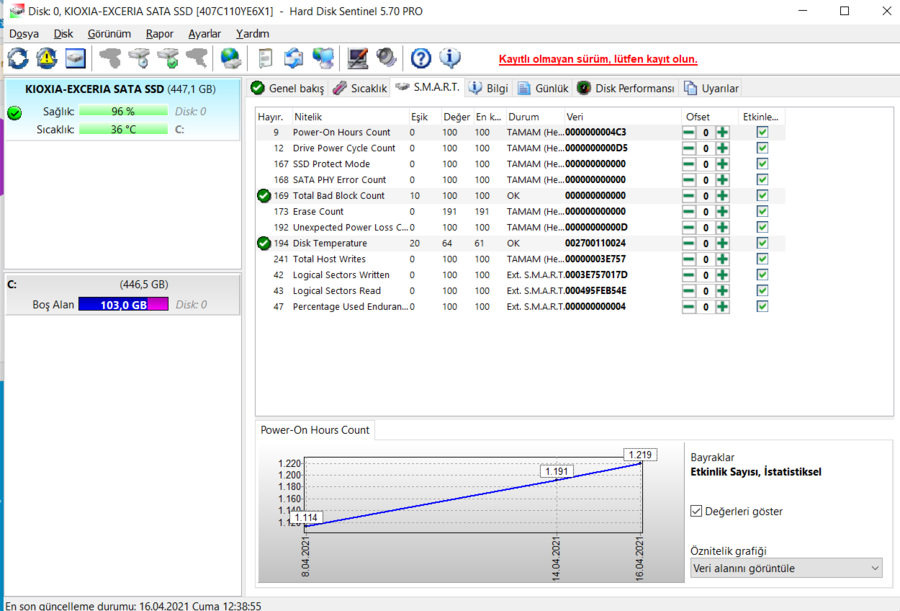Toggle the Disk Temperature enabled checkbox
Screen dimensions: 900x611
[x=762, y=243]
